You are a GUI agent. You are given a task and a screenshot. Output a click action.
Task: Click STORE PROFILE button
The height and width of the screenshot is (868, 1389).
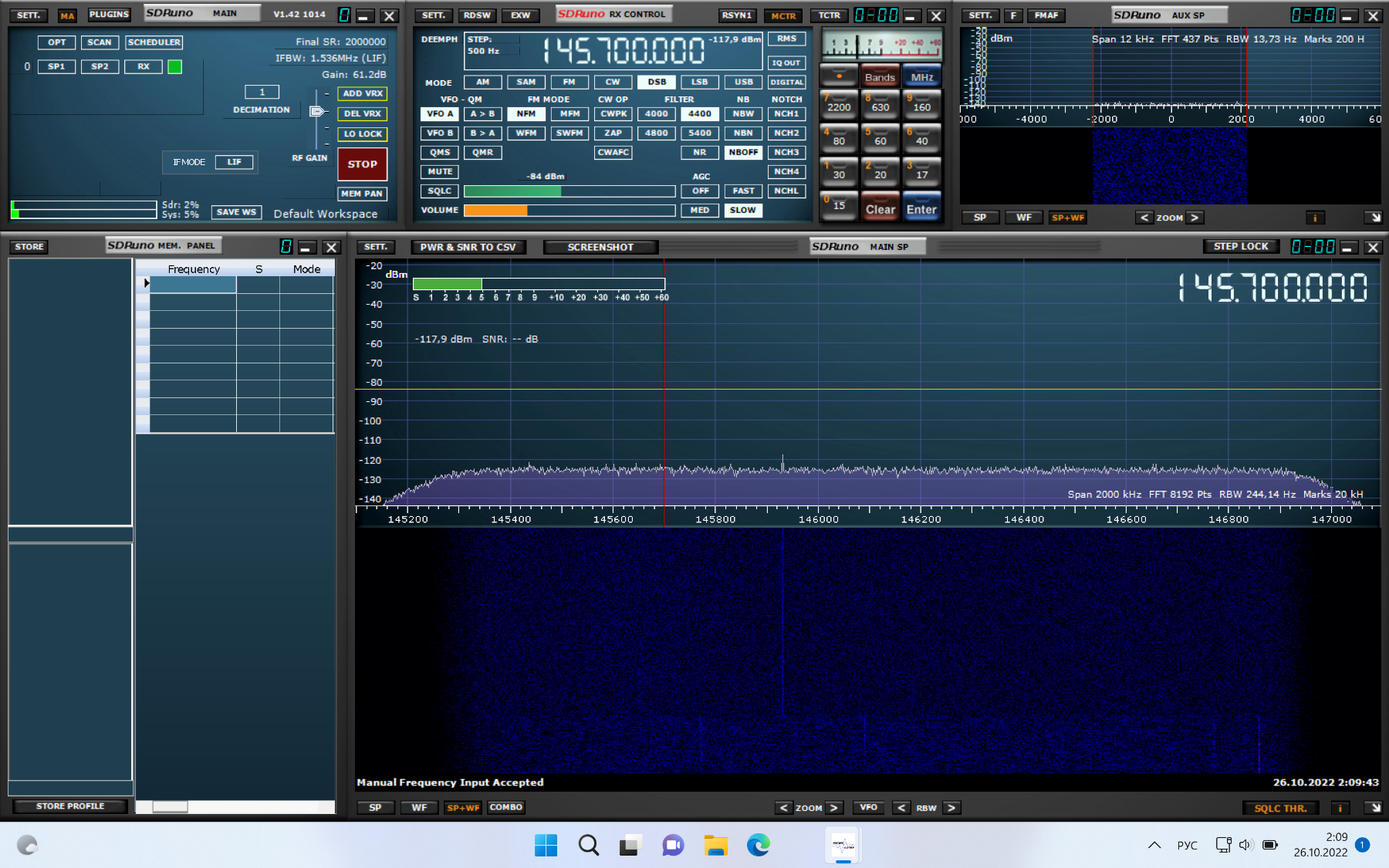point(69,806)
